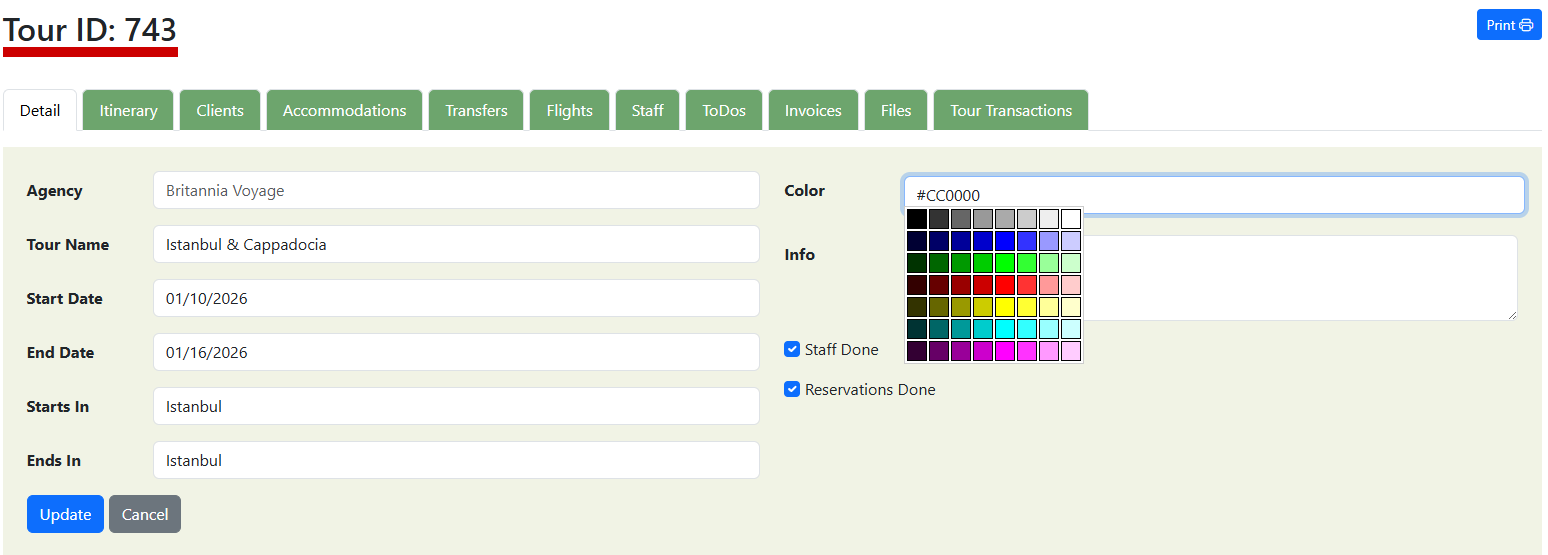Click the Start Date field
This screenshot has height=555, width=1548.
tap(456, 298)
